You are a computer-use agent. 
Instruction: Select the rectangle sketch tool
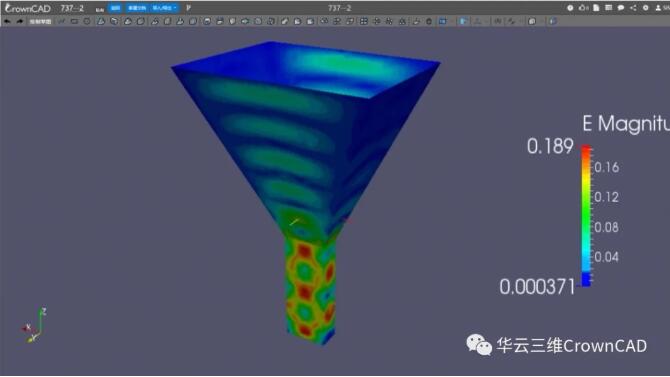[x=74, y=21]
